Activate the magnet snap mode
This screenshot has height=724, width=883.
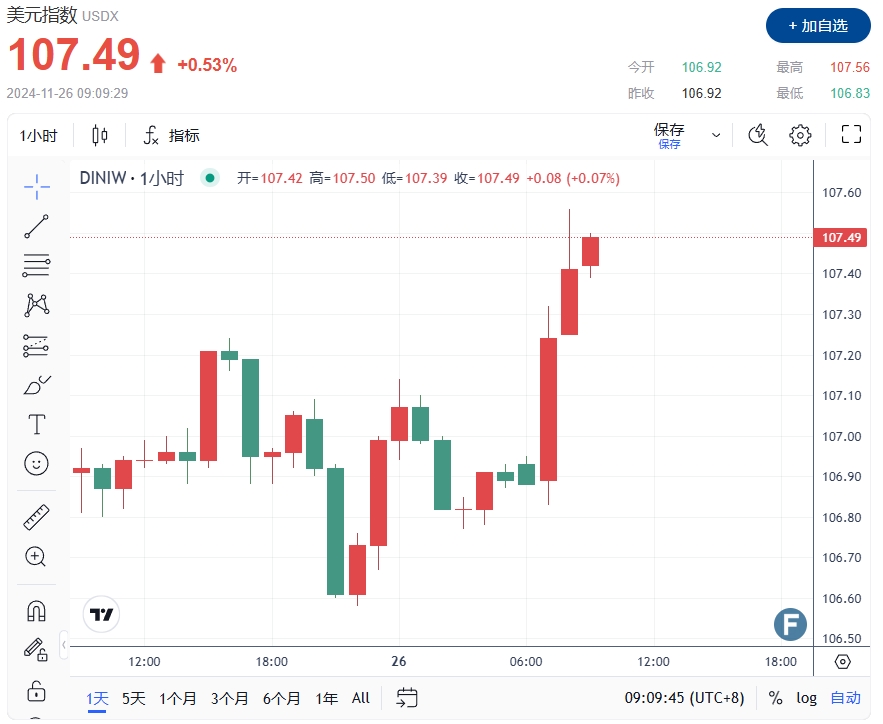(37, 610)
